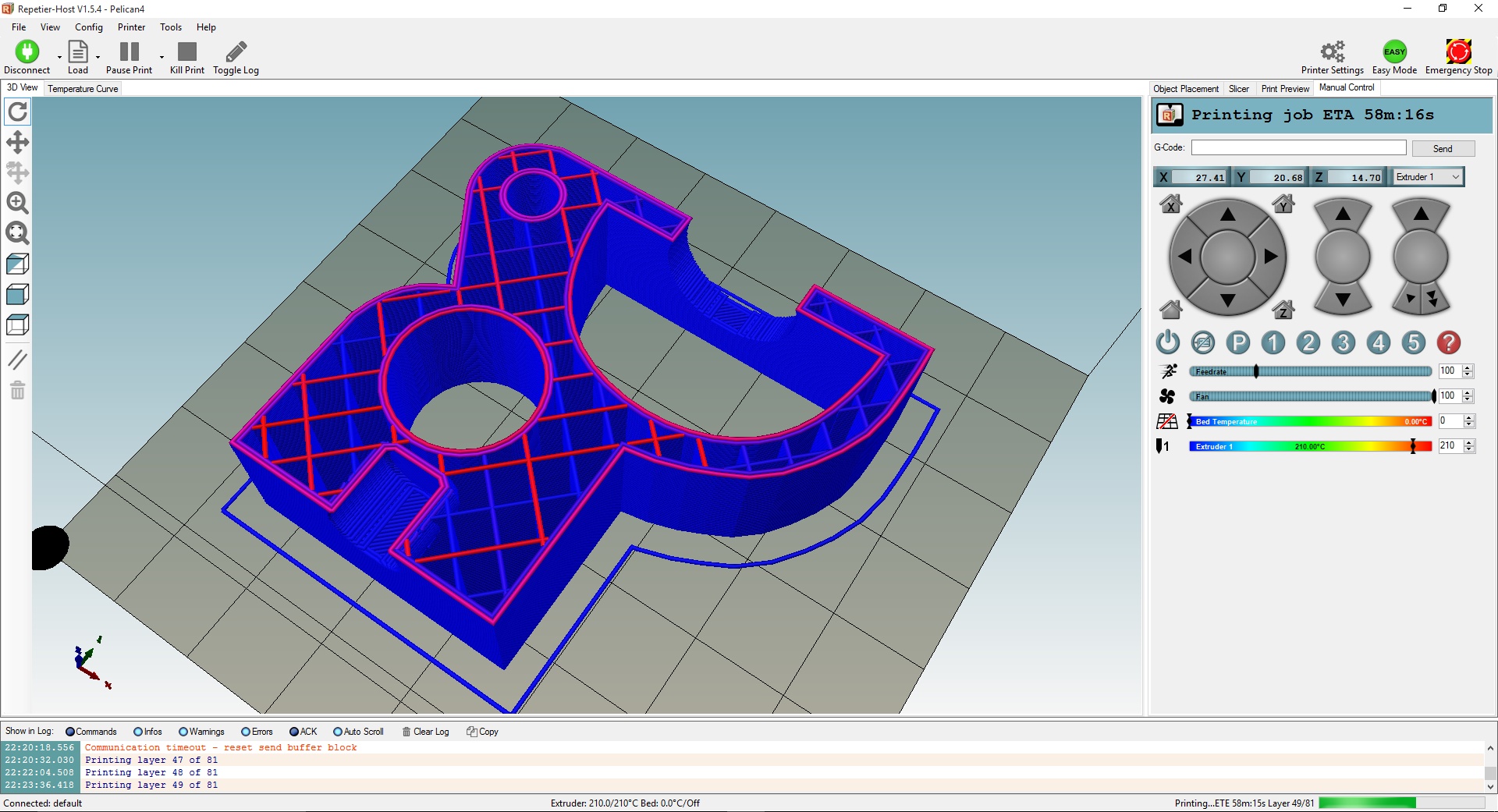This screenshot has width=1498, height=812.
Task: Increase extruder temperature spinner
Action: pos(1468,443)
